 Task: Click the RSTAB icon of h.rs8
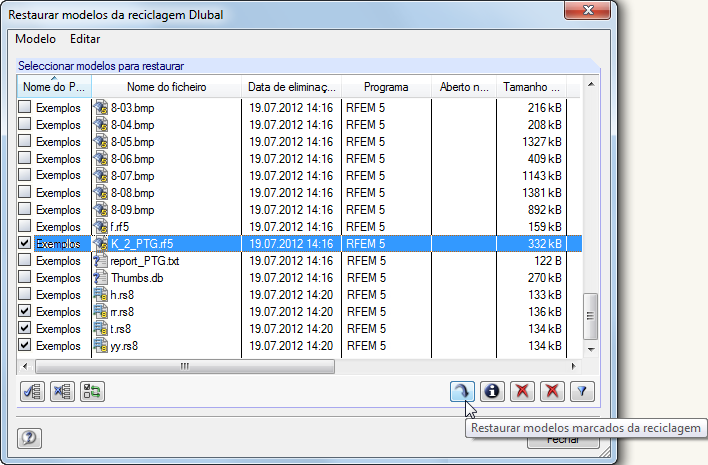(100, 295)
